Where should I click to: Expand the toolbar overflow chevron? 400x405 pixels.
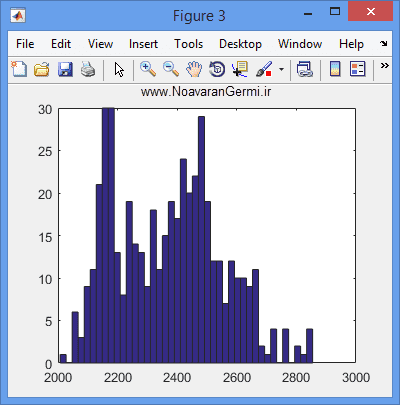pos(385,65)
